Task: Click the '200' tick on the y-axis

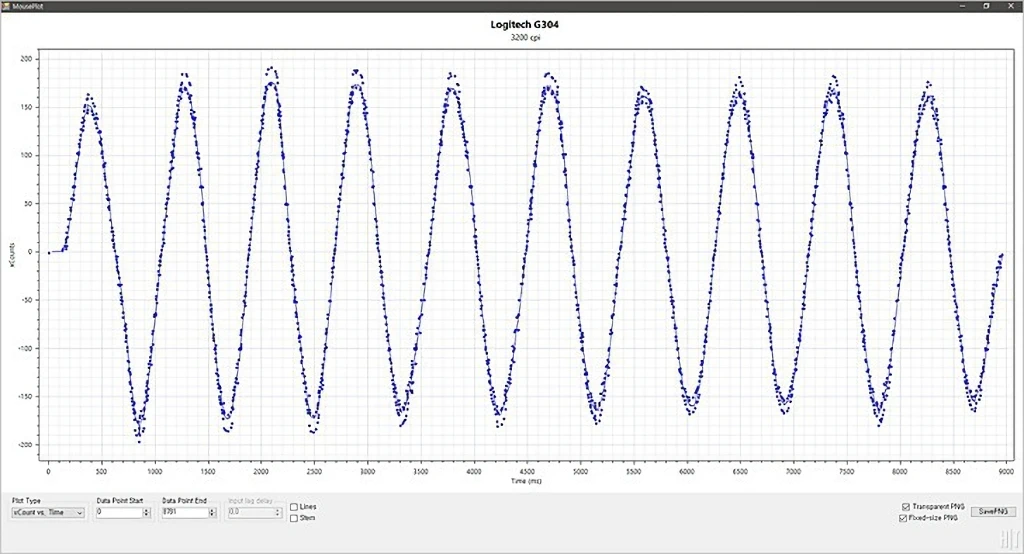Action: point(26,59)
